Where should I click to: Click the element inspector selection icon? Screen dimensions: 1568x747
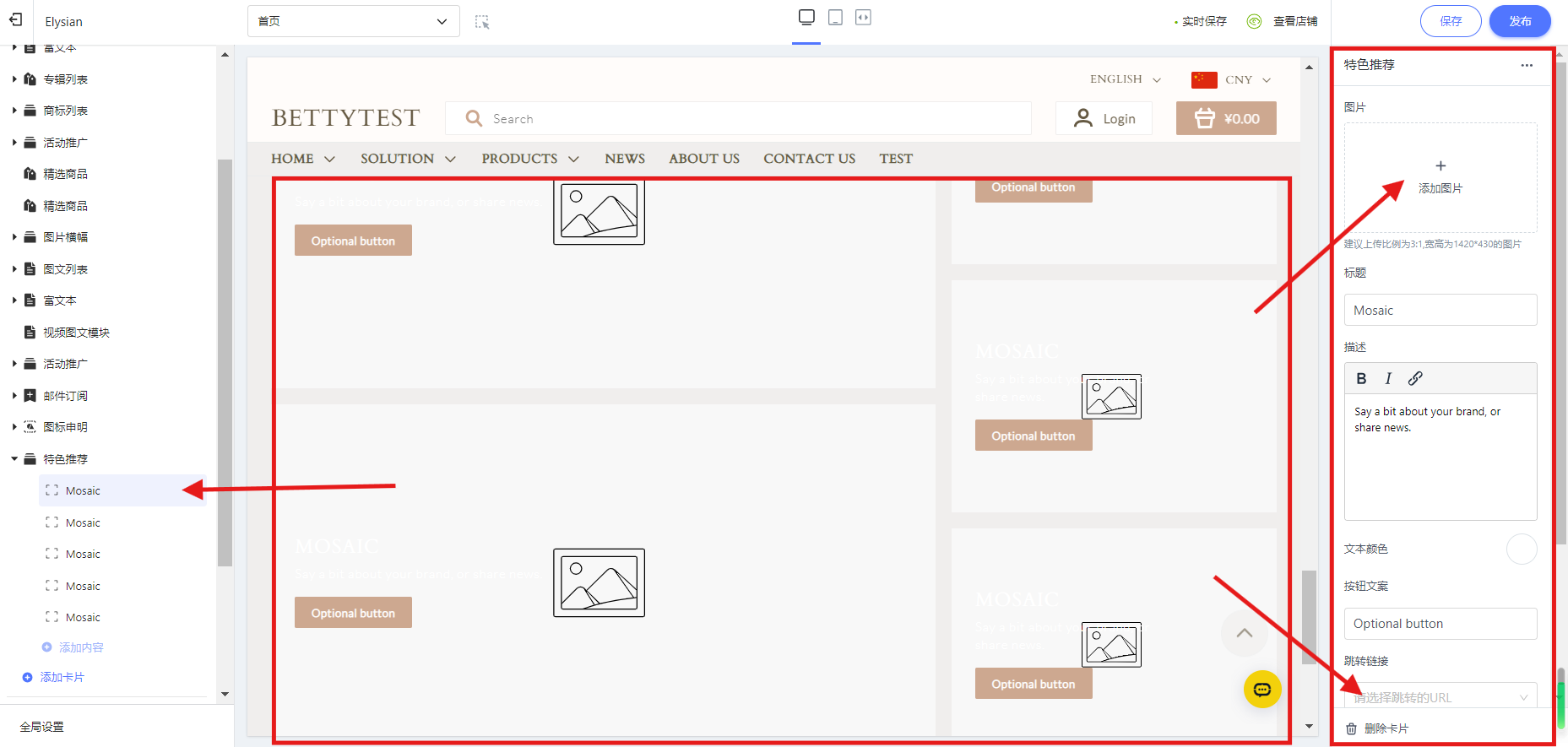[482, 22]
